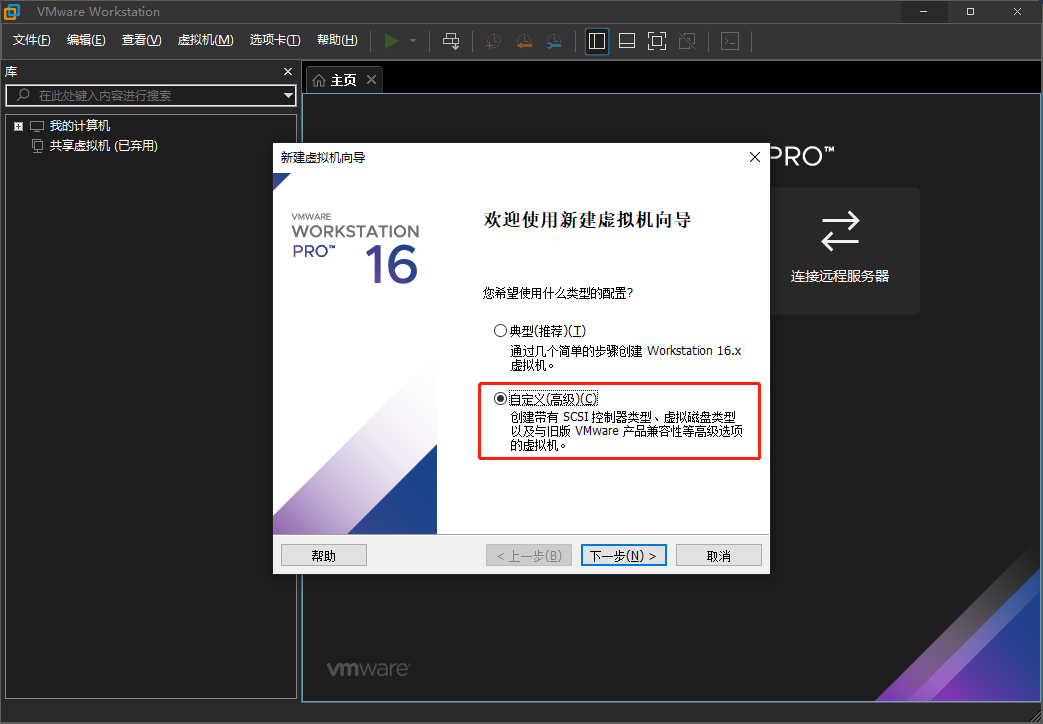Screen dimensions: 1043x724
Task: Close the 新建虚拟机向导 dialog
Action: click(x=754, y=157)
